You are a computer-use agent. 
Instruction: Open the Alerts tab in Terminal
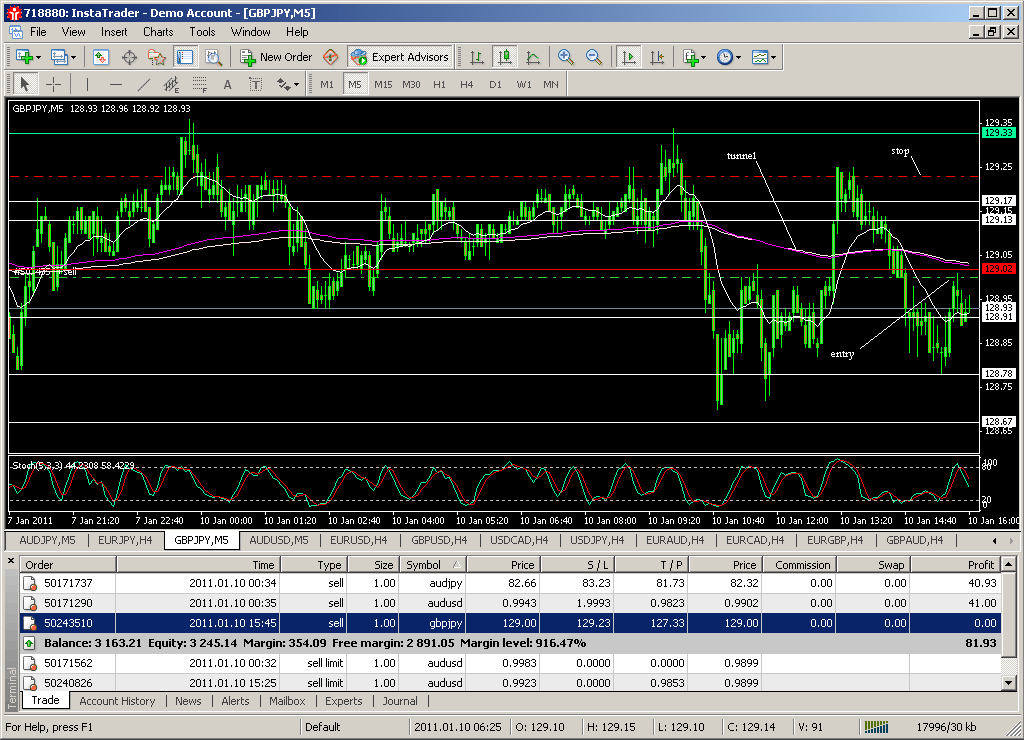(x=235, y=701)
